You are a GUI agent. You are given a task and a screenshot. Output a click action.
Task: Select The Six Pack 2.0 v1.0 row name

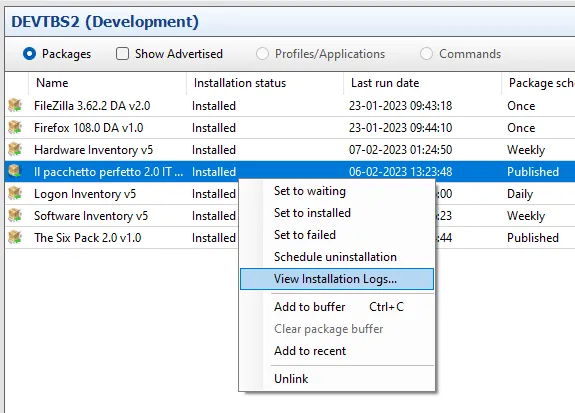click(x=88, y=238)
